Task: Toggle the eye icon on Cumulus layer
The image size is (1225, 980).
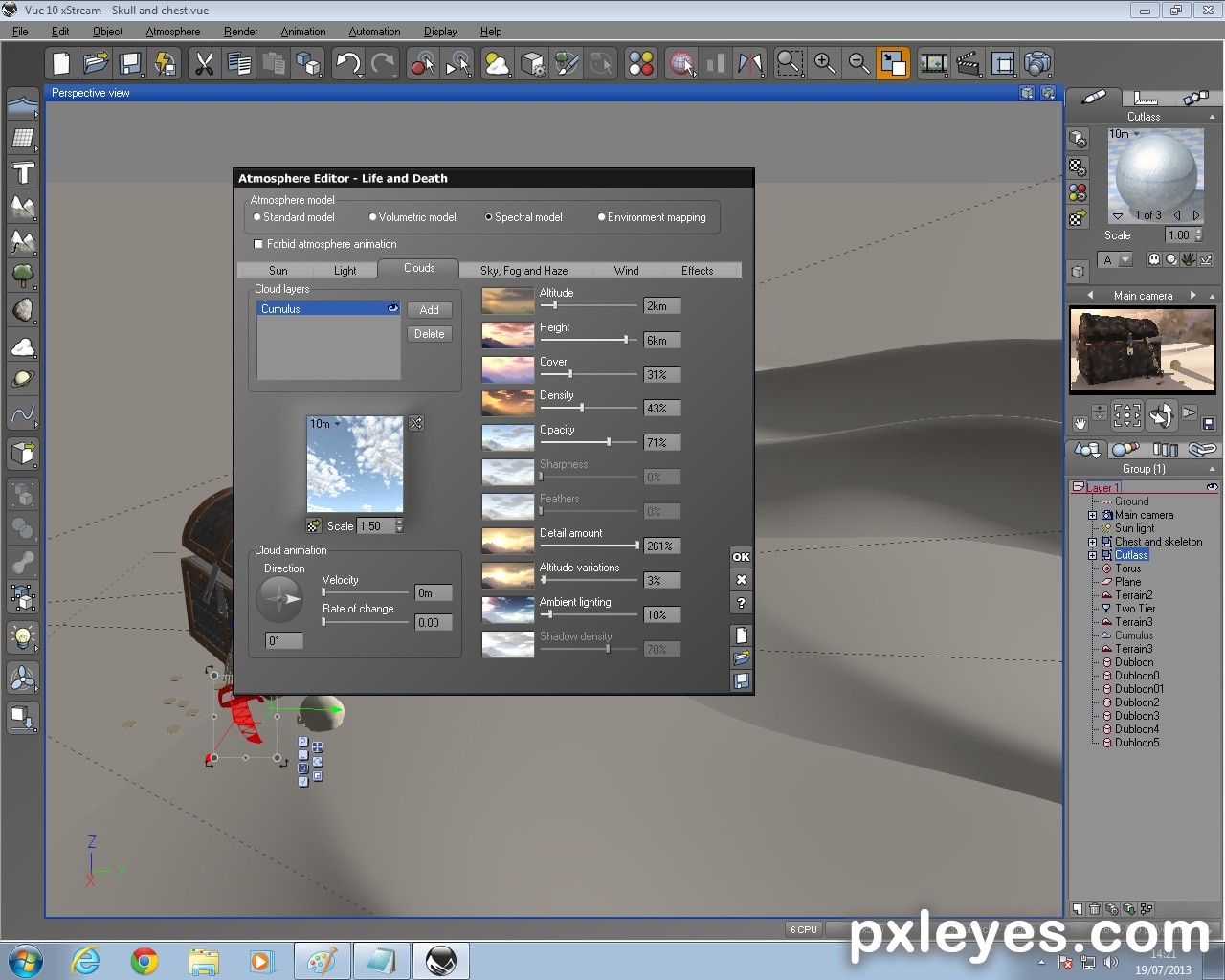Action: click(392, 308)
